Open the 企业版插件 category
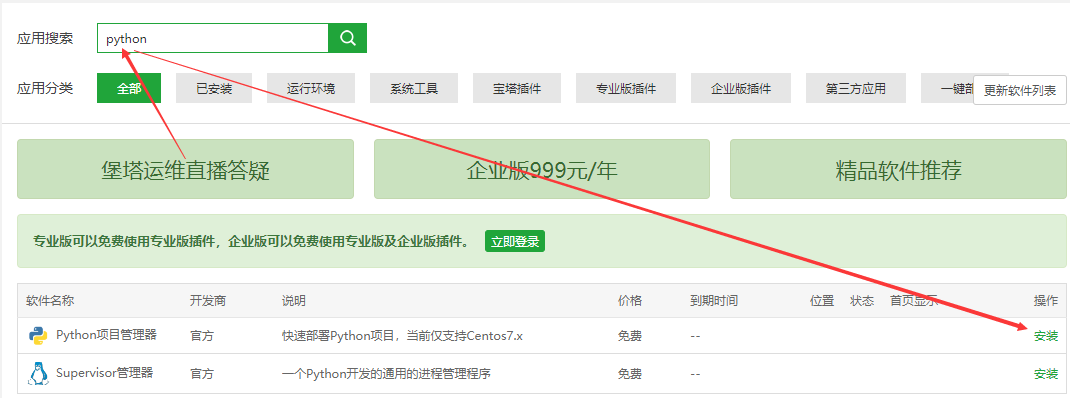Image resolution: width=1070 pixels, height=398 pixels. point(741,89)
